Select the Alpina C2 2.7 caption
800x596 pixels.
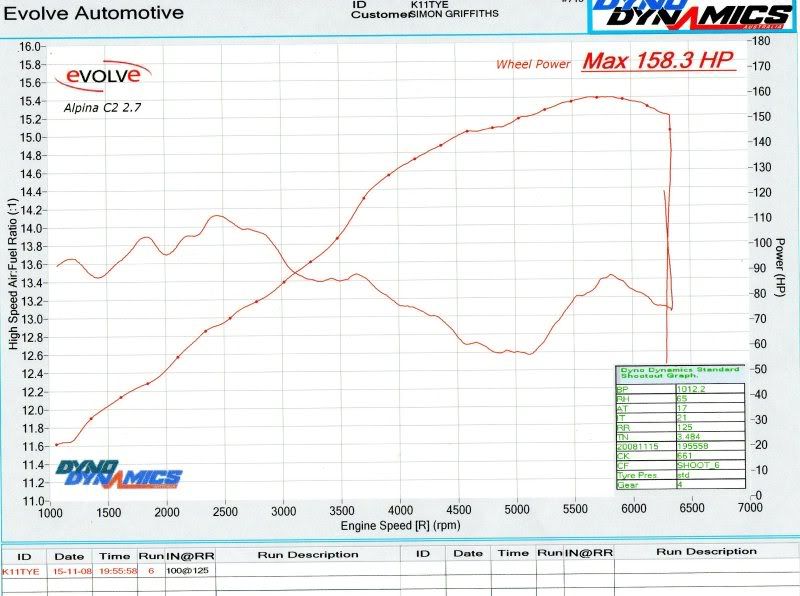(106, 105)
